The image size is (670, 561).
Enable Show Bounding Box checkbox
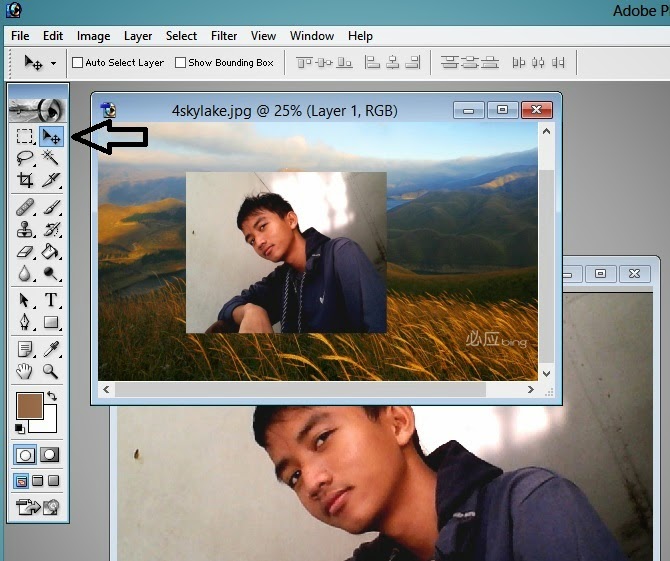pos(180,63)
